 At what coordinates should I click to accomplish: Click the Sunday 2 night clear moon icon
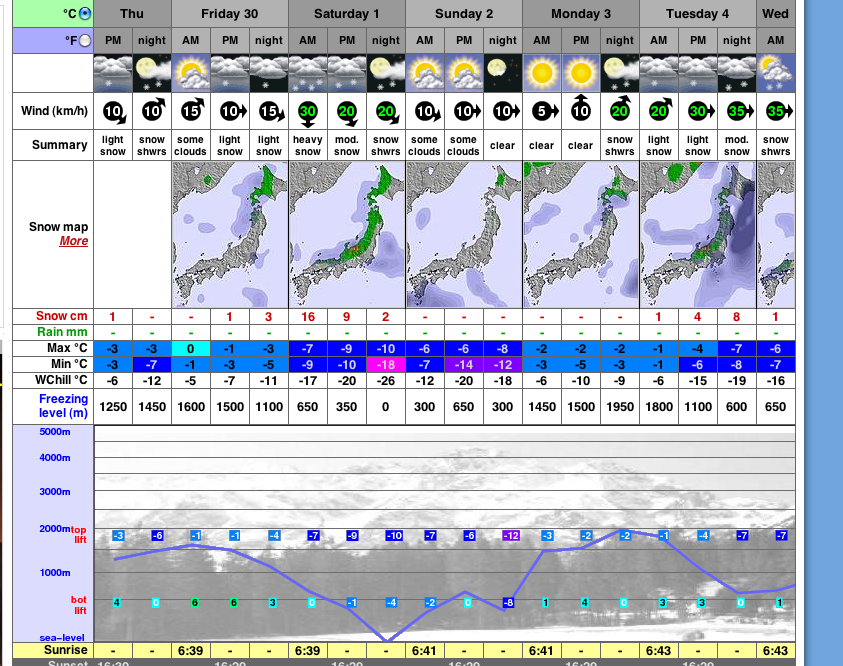click(503, 73)
